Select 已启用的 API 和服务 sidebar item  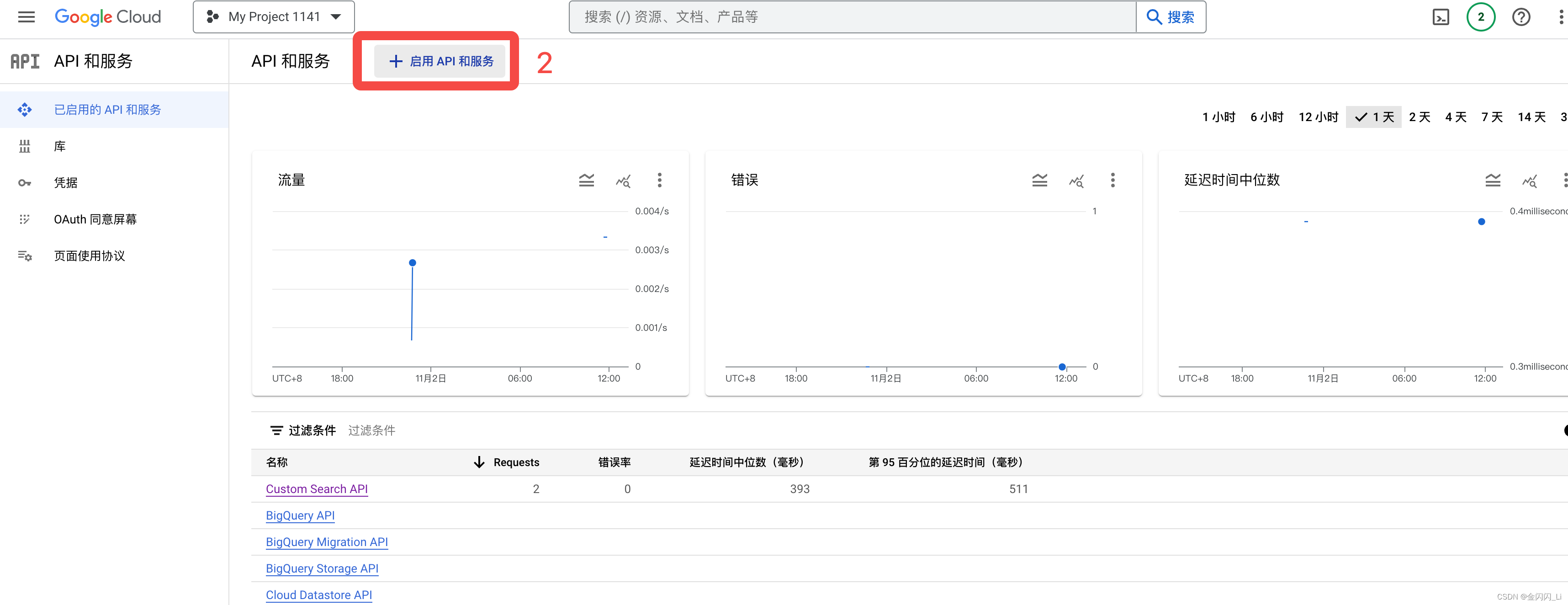point(114,110)
